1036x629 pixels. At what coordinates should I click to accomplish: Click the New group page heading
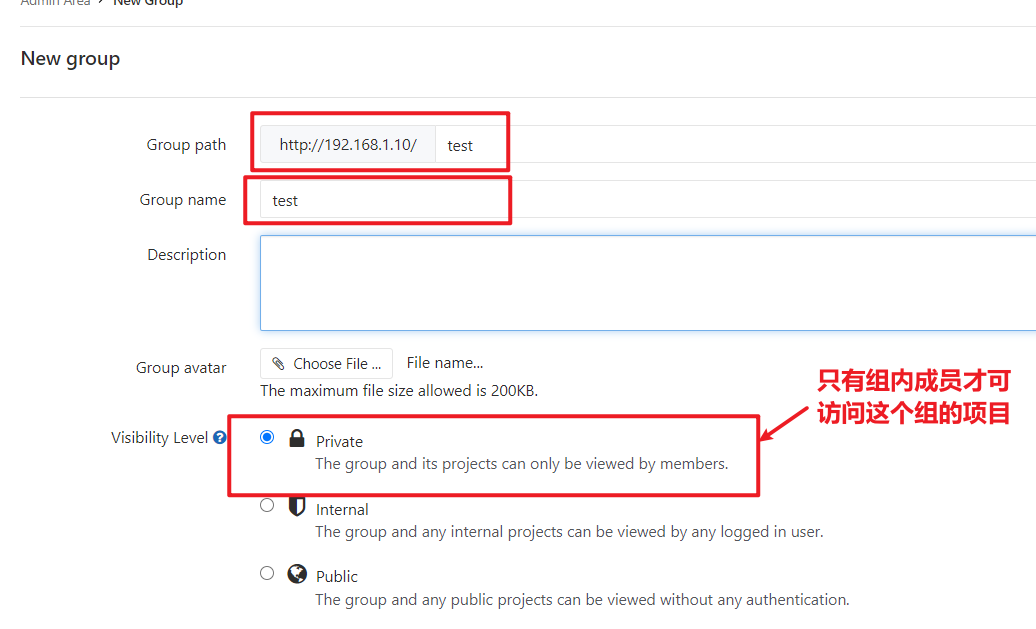(70, 59)
